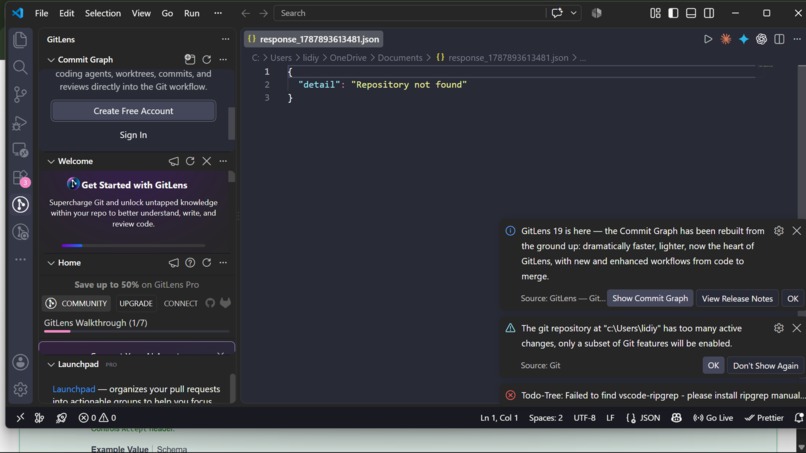Show additional activity bar views ellipsis
The width and height of the screenshot is (806, 453).
click(20, 260)
